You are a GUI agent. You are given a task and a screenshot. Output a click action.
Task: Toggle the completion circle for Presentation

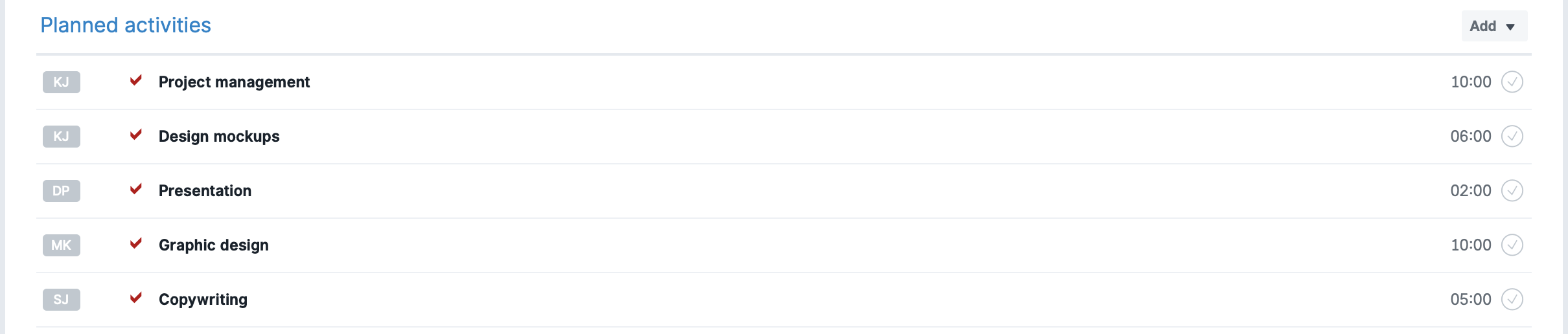click(1512, 191)
